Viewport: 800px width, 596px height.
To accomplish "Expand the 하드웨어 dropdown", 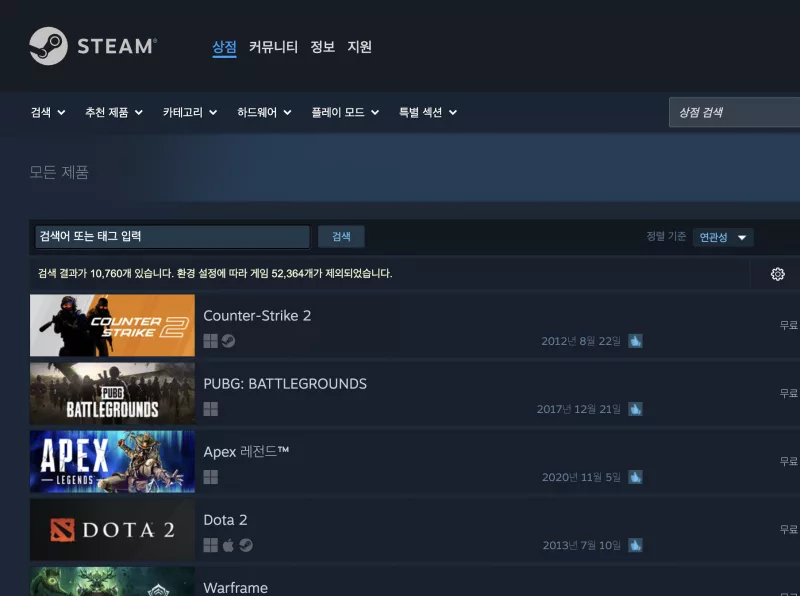I will coord(264,112).
